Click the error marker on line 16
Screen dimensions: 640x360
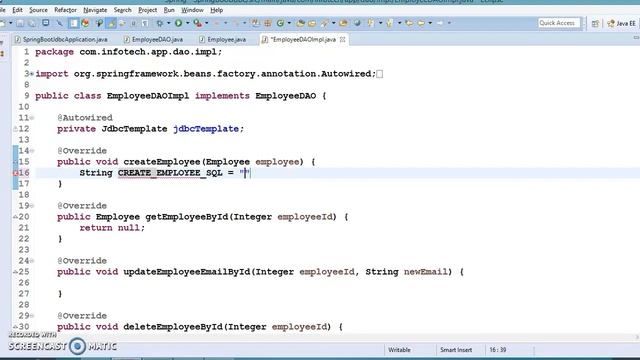[15, 173]
